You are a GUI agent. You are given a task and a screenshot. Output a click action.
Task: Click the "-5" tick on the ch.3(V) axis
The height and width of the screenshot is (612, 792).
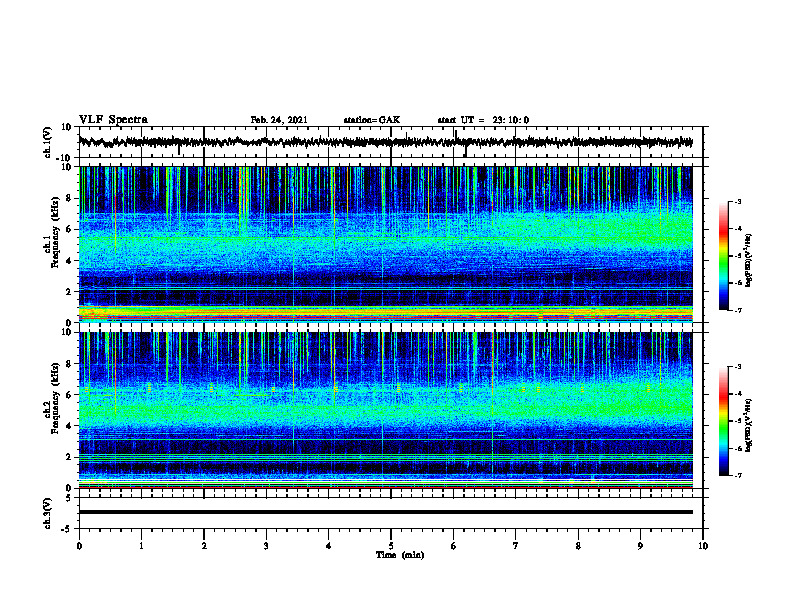pos(68,529)
